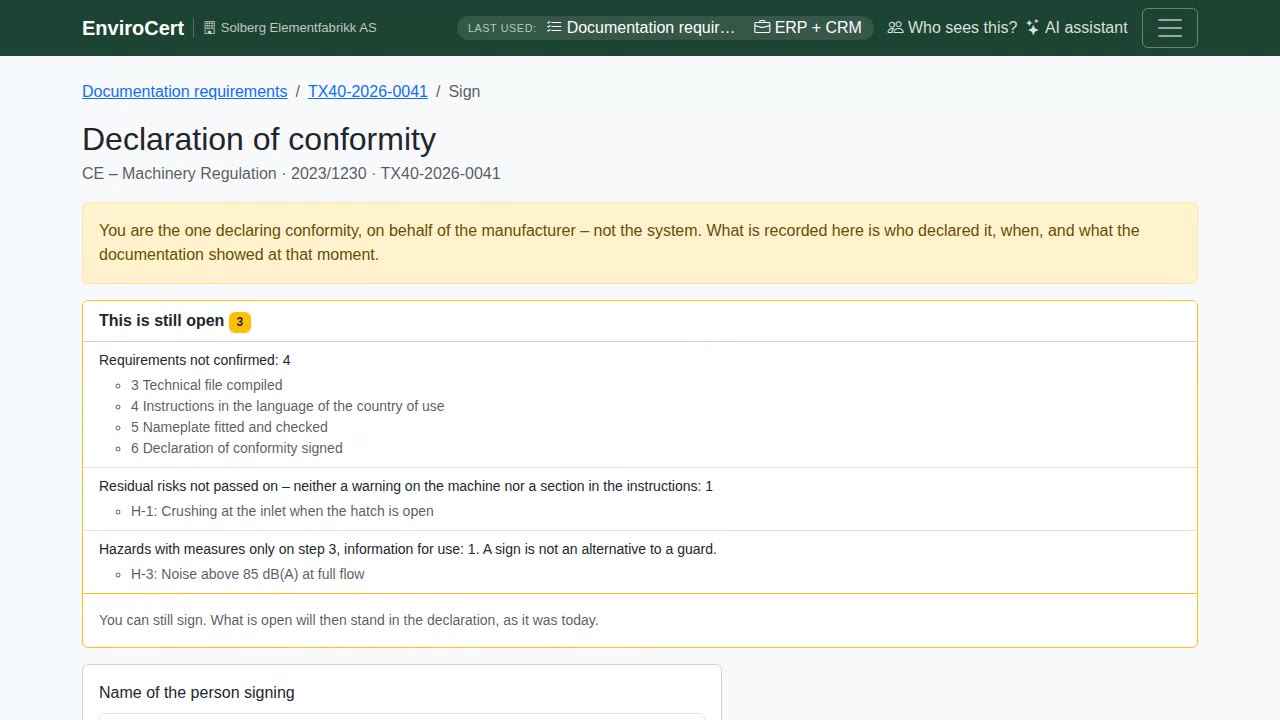The height and width of the screenshot is (720, 1280).
Task: Click the open items count badge '3'
Action: 240,322
